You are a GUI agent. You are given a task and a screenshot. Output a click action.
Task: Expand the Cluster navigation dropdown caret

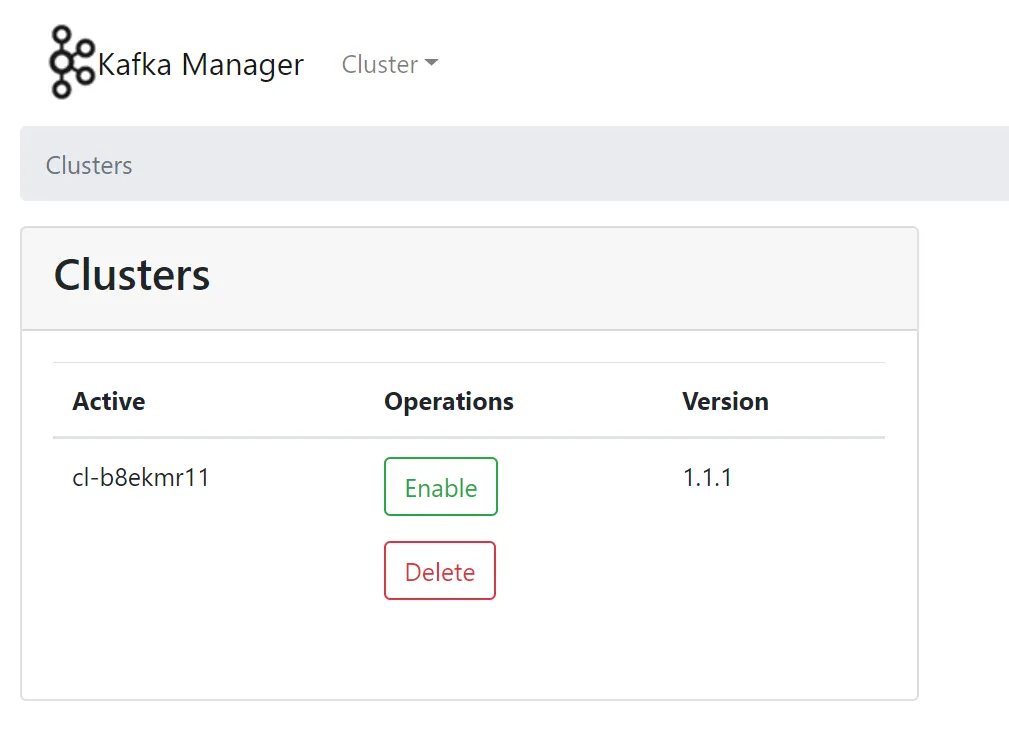coord(432,63)
